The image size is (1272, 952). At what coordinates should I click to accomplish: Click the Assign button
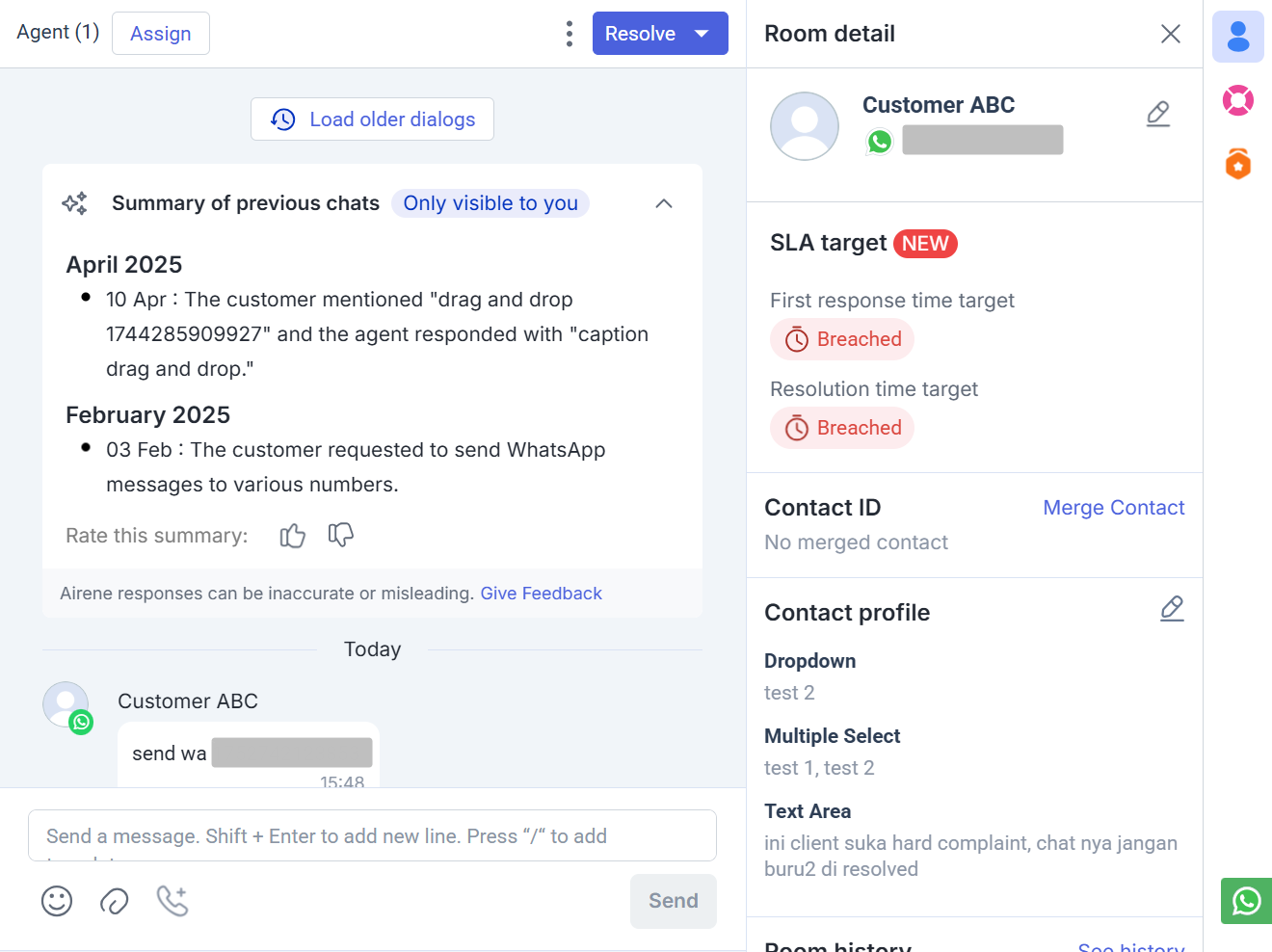161,34
